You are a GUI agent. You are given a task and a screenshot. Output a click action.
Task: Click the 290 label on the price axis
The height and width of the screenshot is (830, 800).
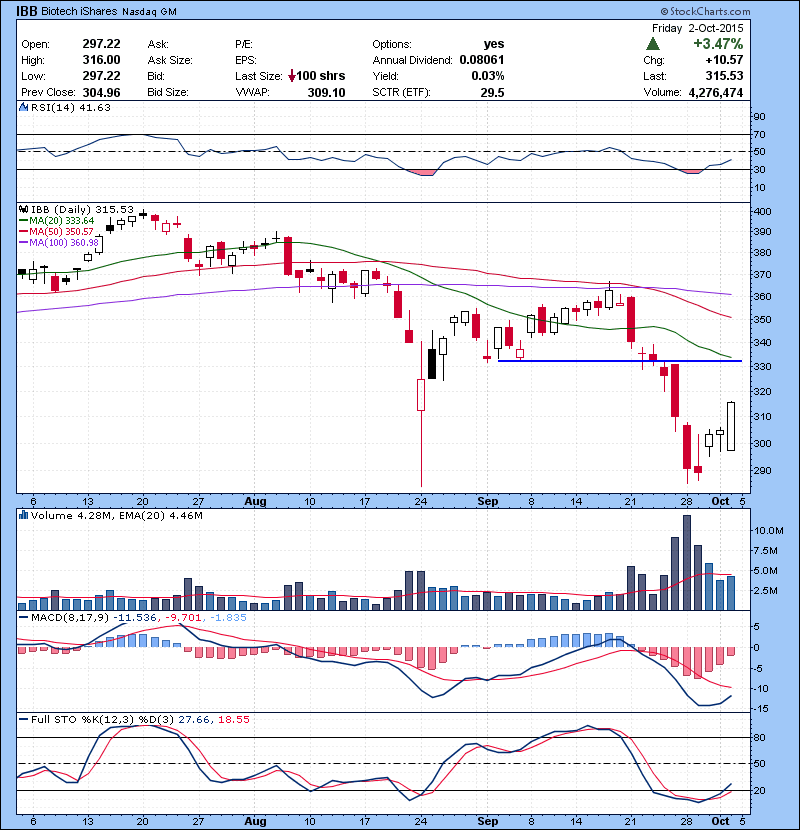click(762, 470)
